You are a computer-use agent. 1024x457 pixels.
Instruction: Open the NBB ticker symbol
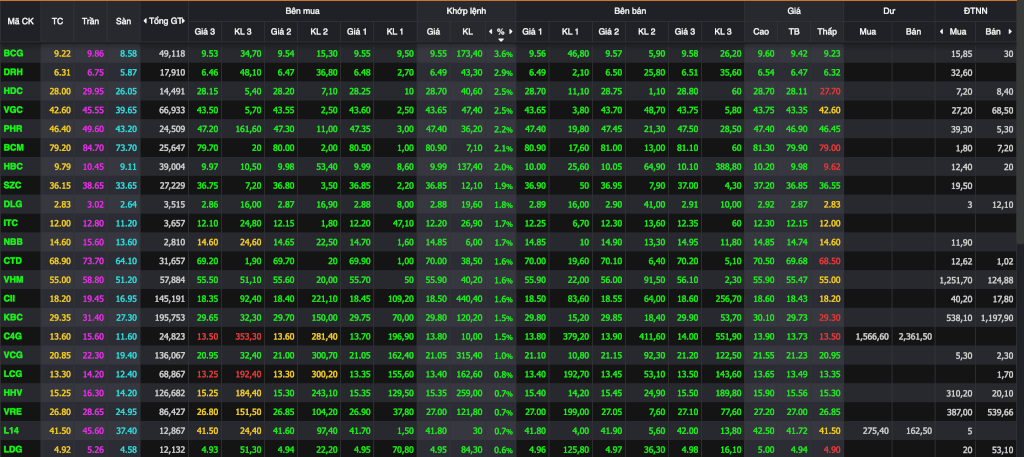(x=12, y=243)
